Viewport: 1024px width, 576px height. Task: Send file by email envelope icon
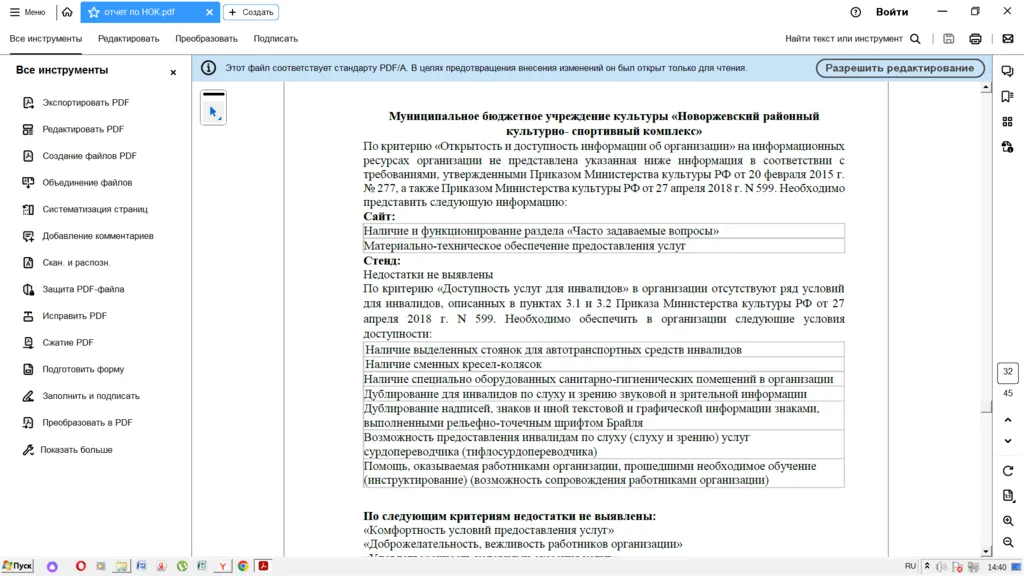(x=1008, y=39)
